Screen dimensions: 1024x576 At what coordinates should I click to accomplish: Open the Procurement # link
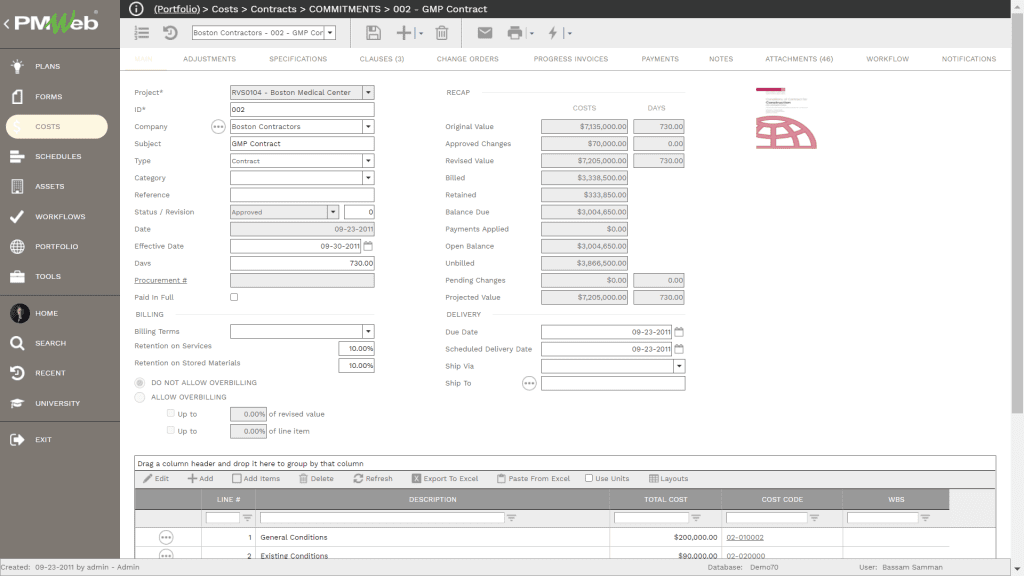(x=161, y=280)
